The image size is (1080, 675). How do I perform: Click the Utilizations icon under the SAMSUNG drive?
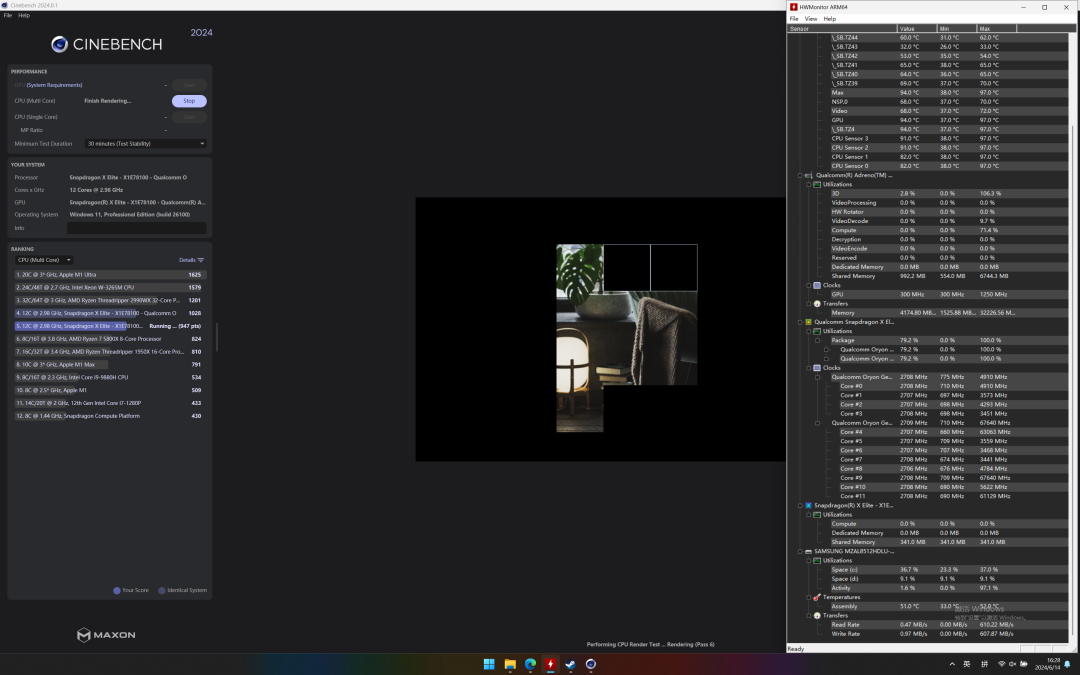[817, 561]
